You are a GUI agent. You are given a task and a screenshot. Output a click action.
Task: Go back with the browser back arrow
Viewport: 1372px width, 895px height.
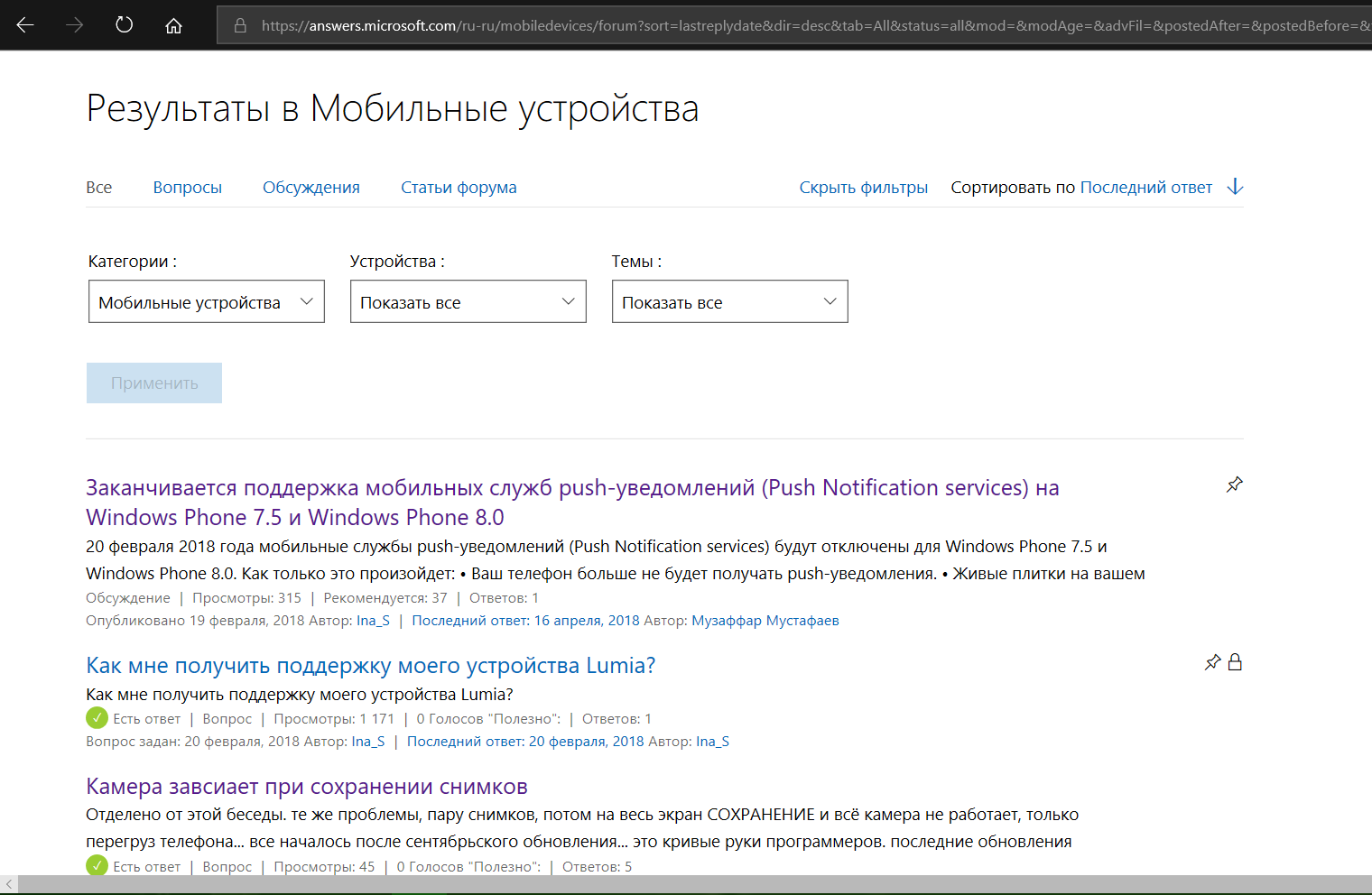point(25,25)
